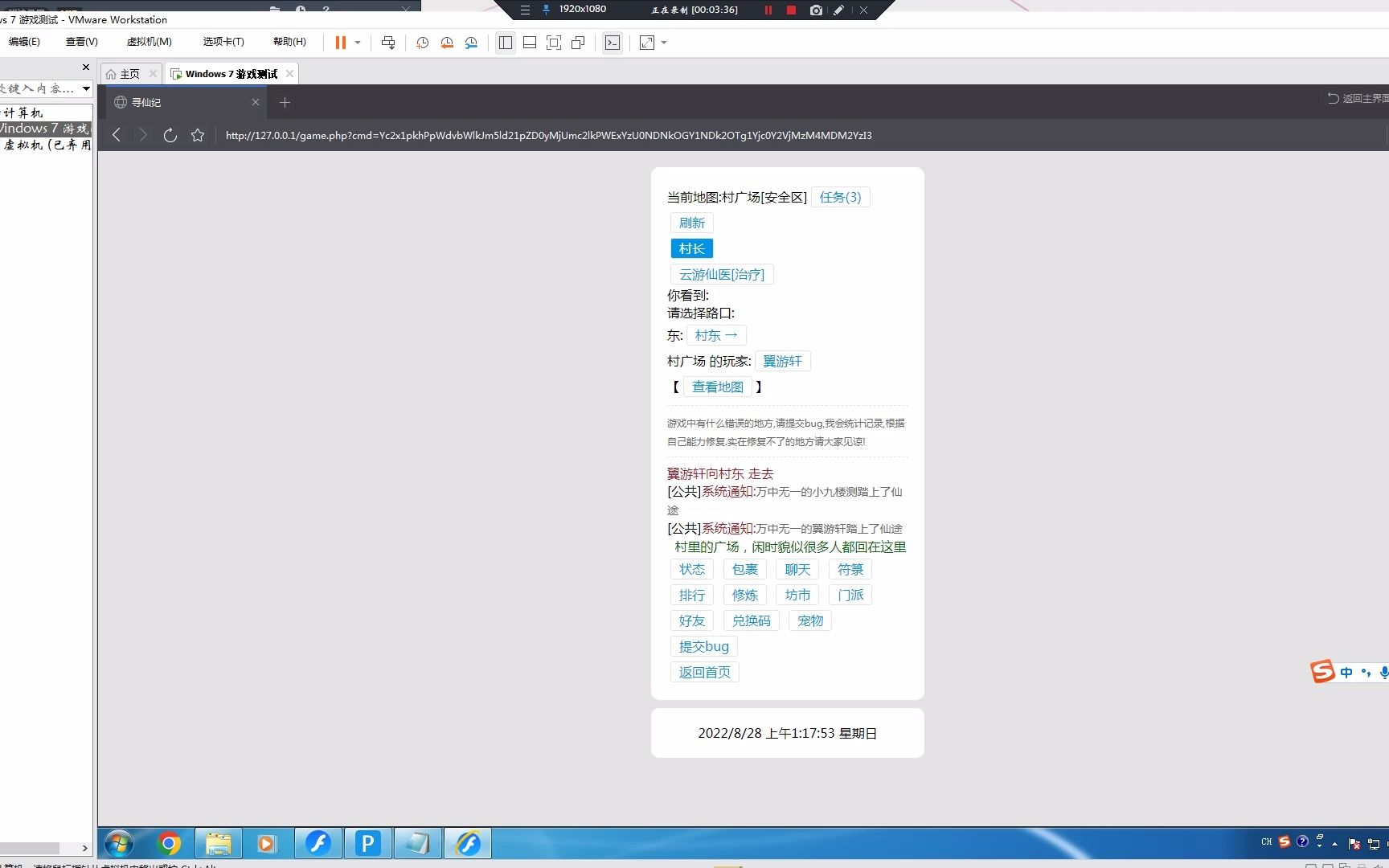Switch to the 主页 tab

[129, 73]
